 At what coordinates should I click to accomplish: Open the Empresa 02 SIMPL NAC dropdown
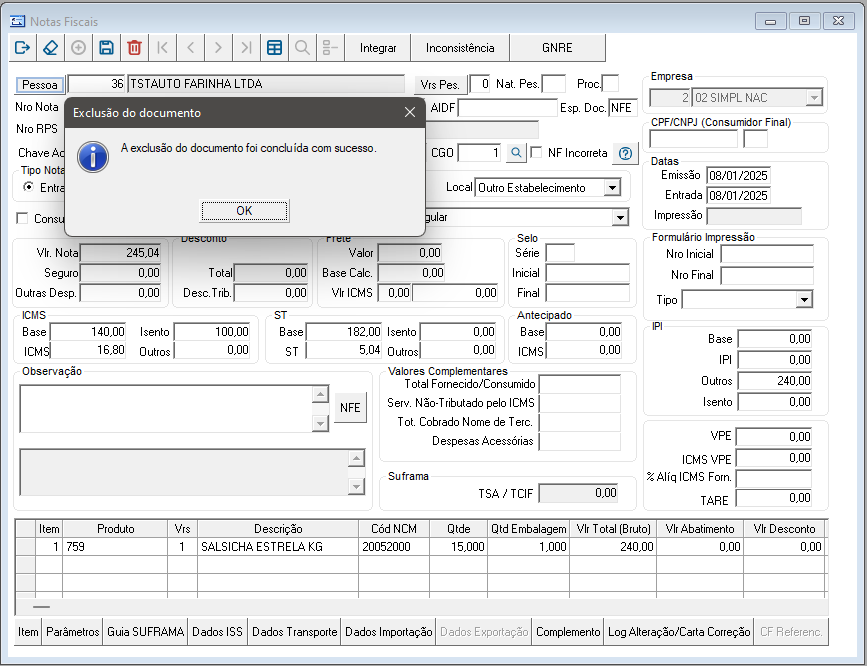coord(813,98)
